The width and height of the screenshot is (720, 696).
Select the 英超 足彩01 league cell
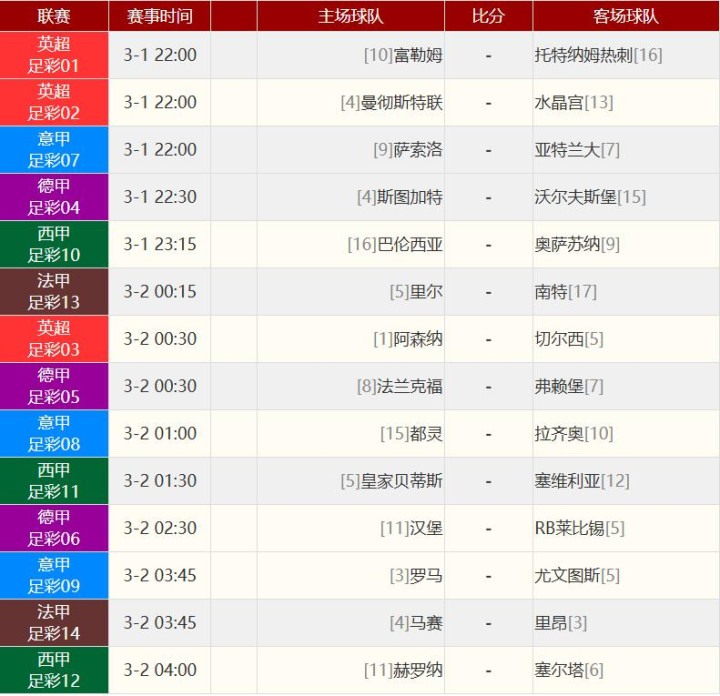click(54, 55)
